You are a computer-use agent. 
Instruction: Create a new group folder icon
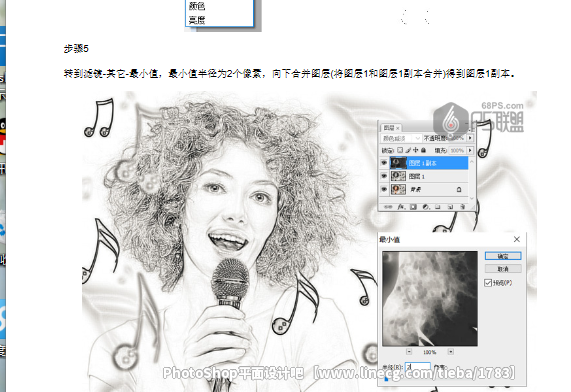[438, 207]
